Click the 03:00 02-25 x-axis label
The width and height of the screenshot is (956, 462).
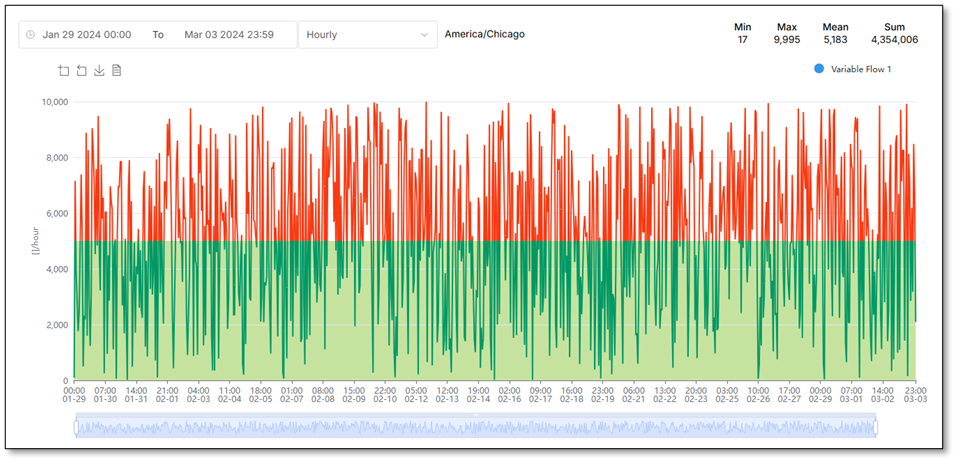pyautogui.click(x=727, y=394)
